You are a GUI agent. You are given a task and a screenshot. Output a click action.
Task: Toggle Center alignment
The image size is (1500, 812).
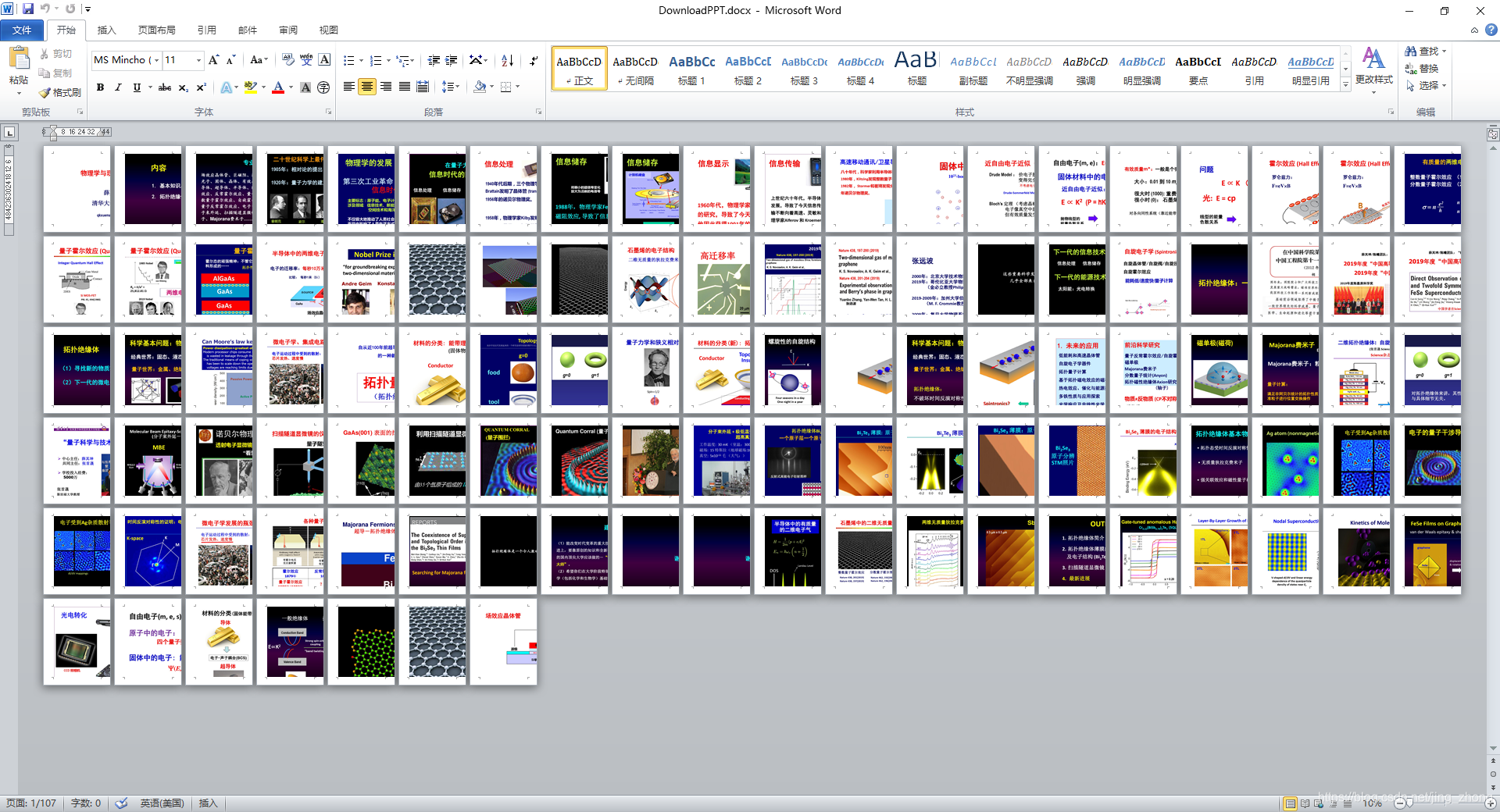(x=367, y=87)
